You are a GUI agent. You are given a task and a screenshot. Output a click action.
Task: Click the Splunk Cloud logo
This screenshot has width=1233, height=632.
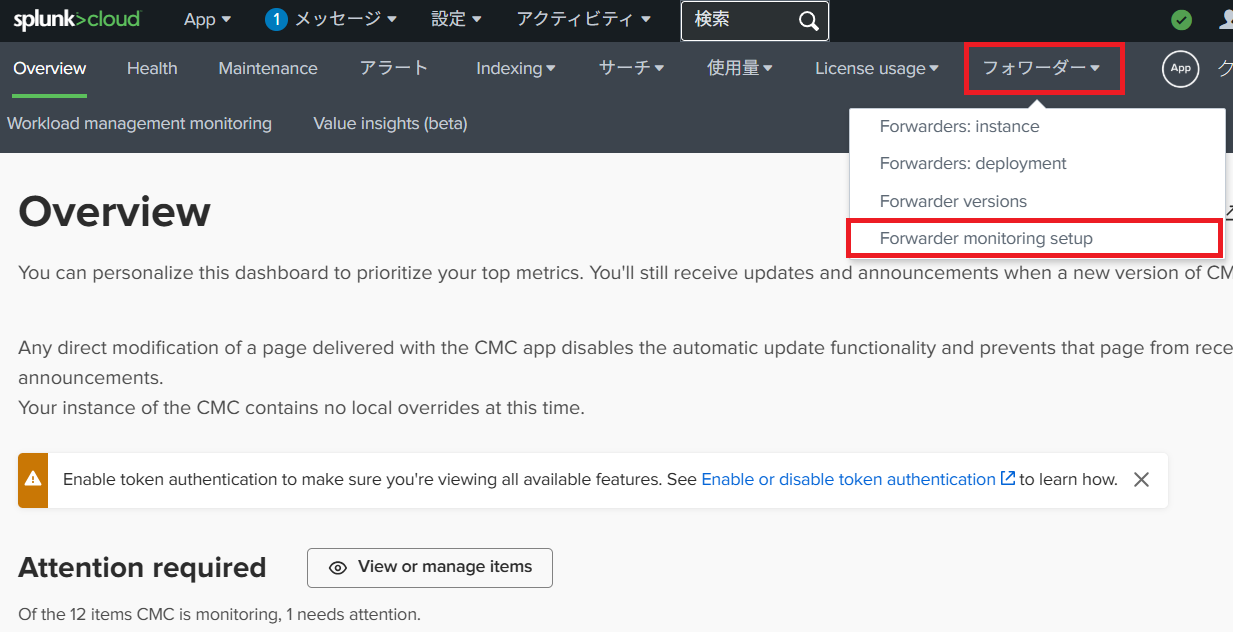pos(77,20)
